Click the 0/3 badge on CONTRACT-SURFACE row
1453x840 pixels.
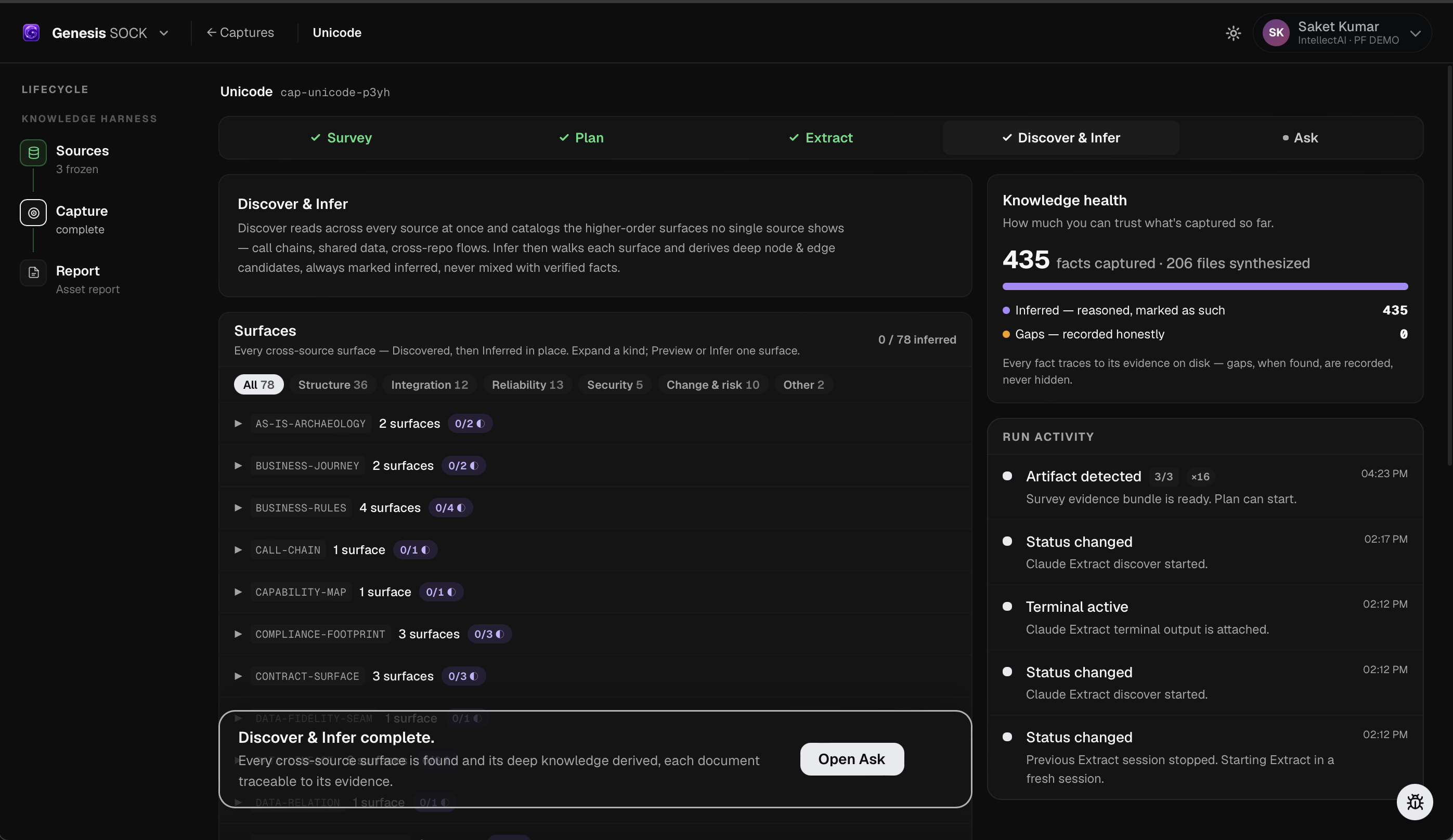[x=463, y=676]
